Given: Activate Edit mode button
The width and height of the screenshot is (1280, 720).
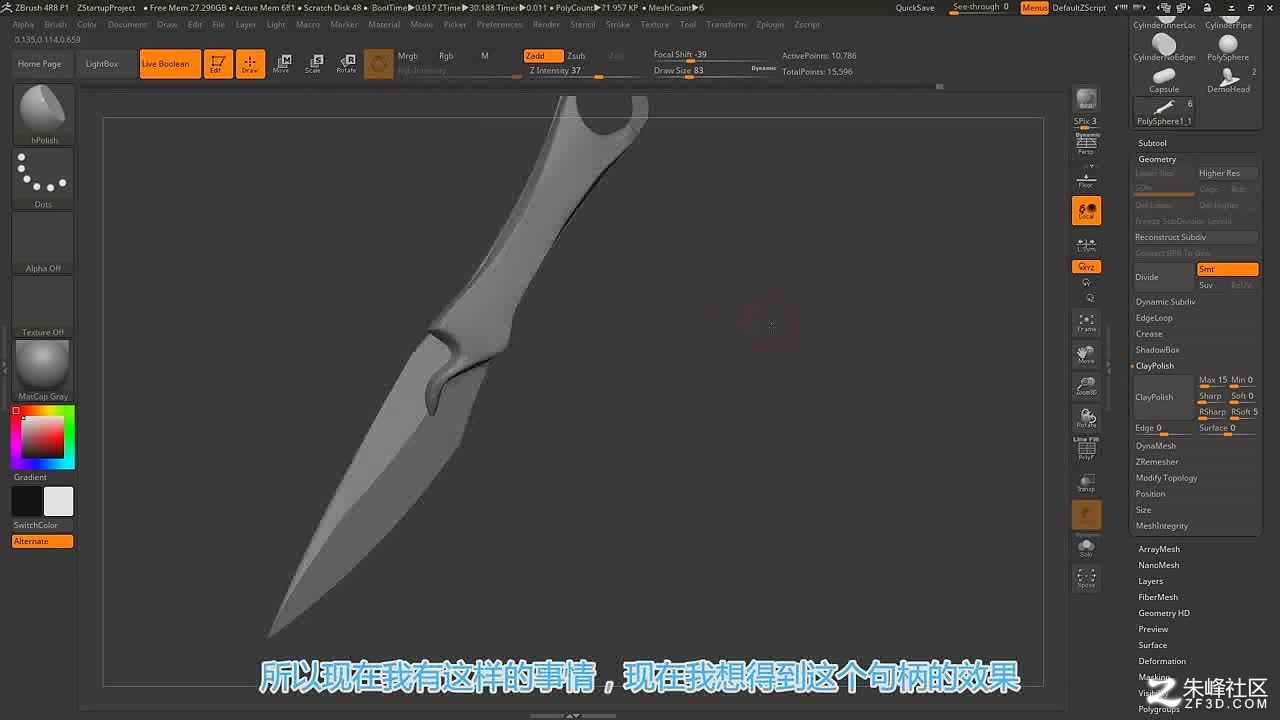Looking at the screenshot, I should pos(218,63).
